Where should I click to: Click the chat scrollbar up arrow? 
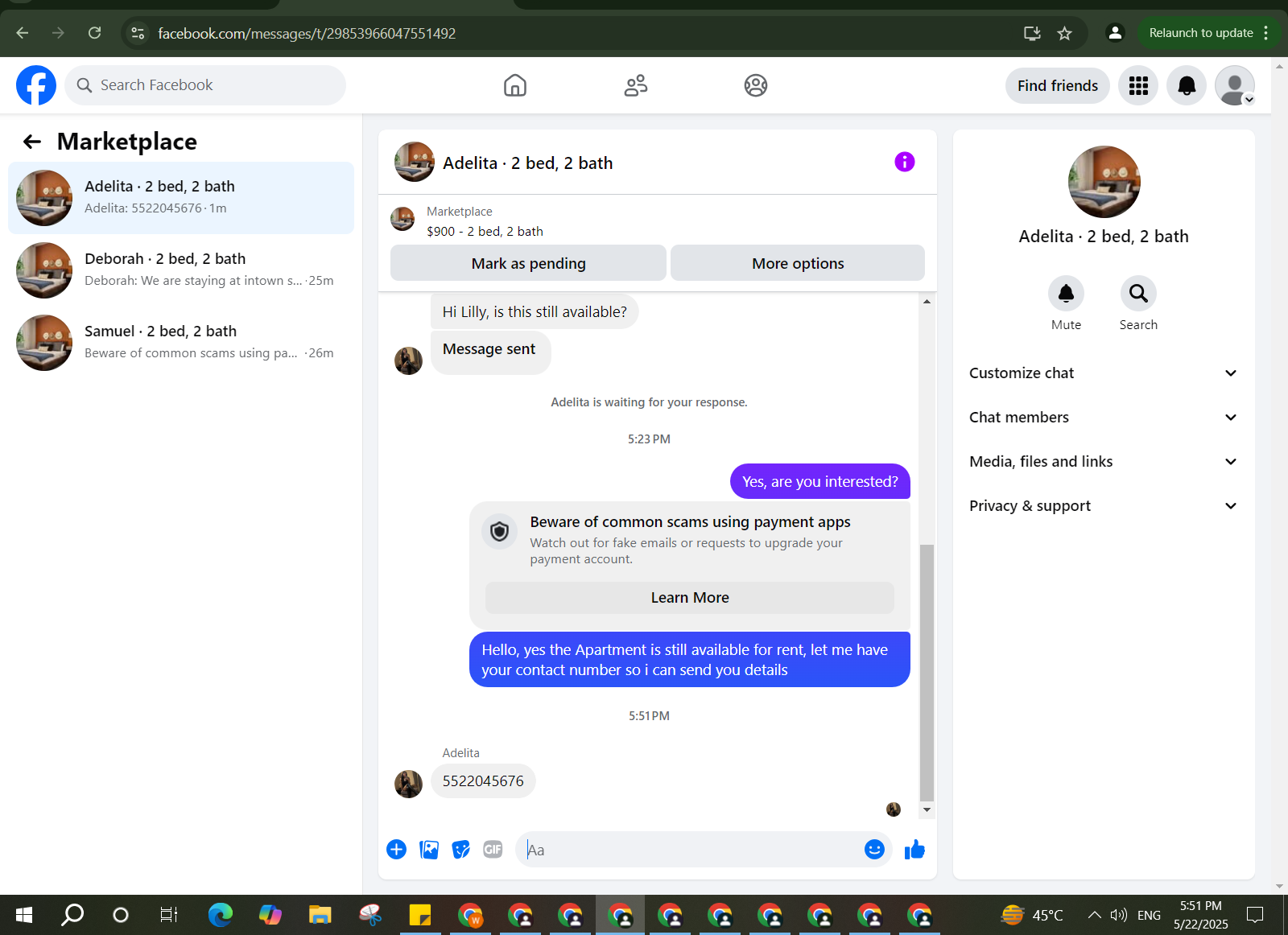point(927,301)
